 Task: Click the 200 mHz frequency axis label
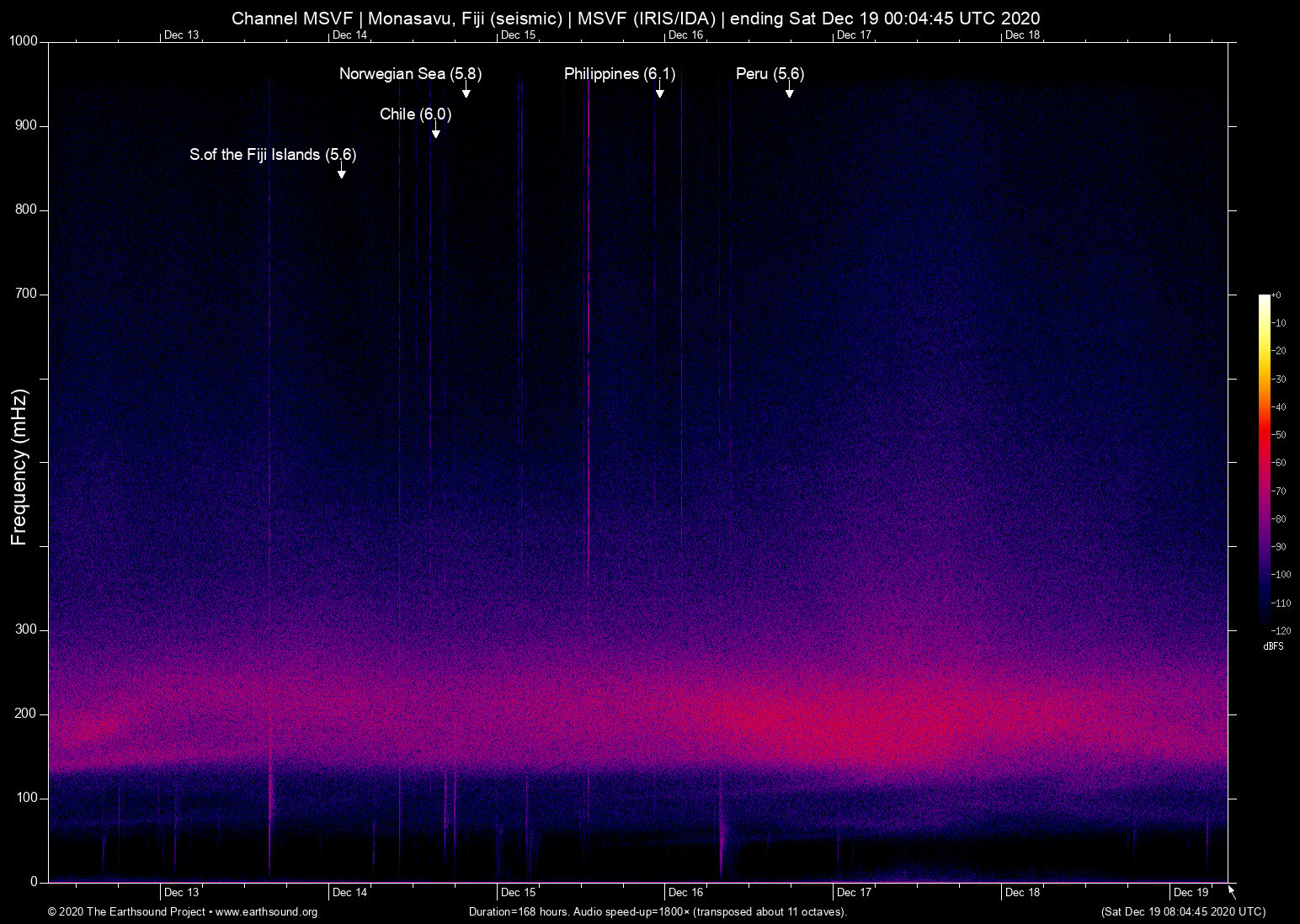[26, 714]
